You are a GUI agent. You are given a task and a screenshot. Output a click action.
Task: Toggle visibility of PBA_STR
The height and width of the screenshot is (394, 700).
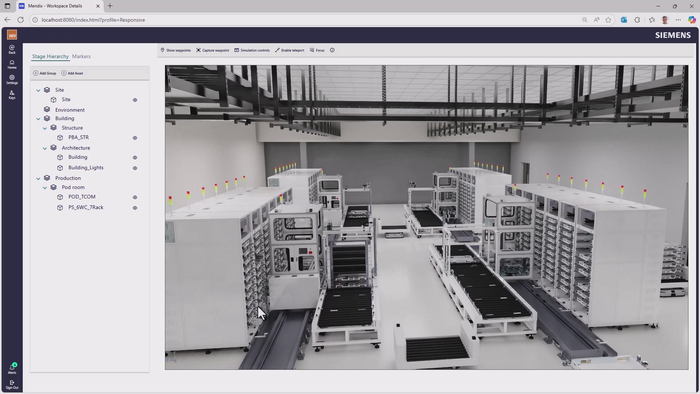(135, 138)
